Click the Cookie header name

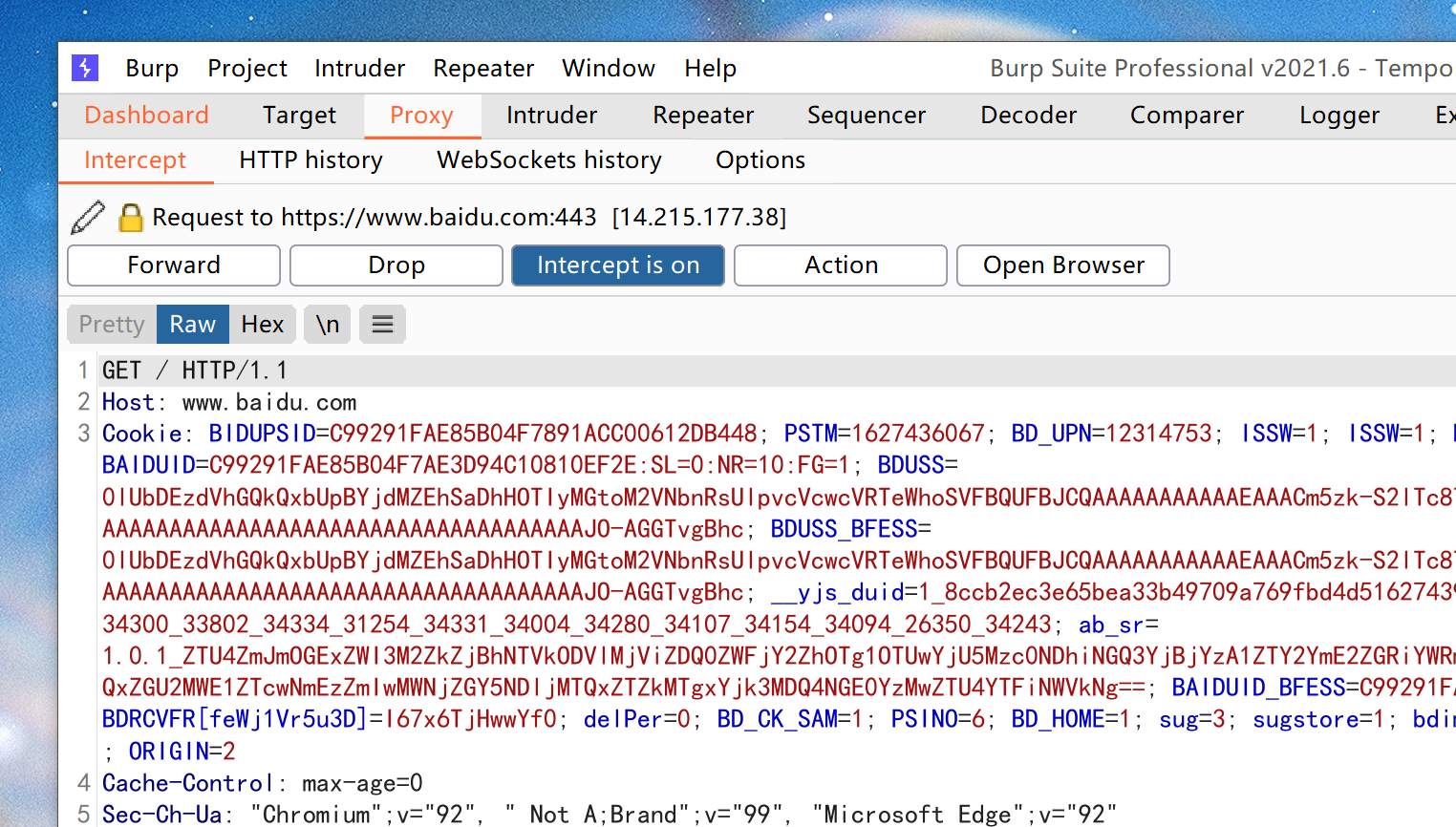coord(142,434)
